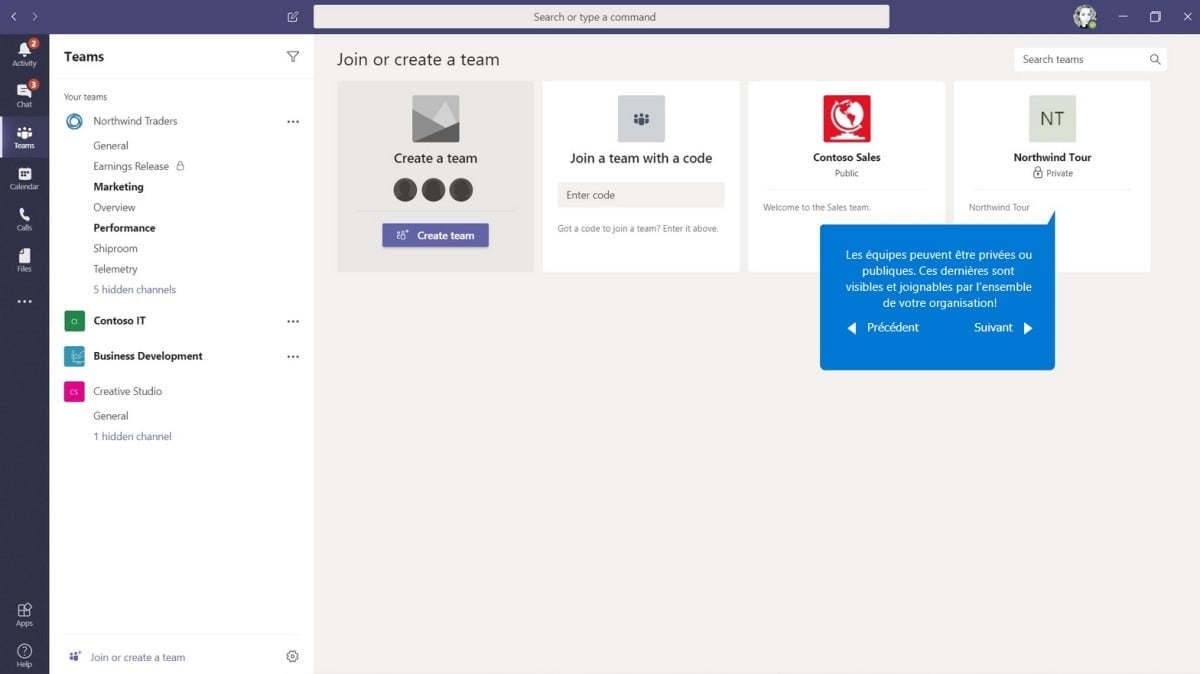Focus the Search or type a command box

click(601, 16)
